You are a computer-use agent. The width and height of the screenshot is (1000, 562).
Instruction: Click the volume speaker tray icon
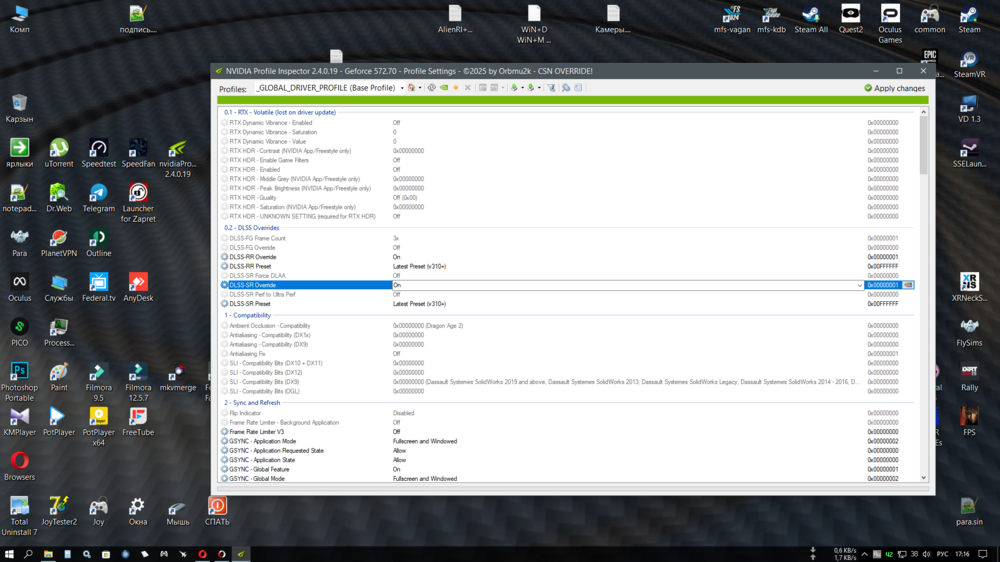926,554
